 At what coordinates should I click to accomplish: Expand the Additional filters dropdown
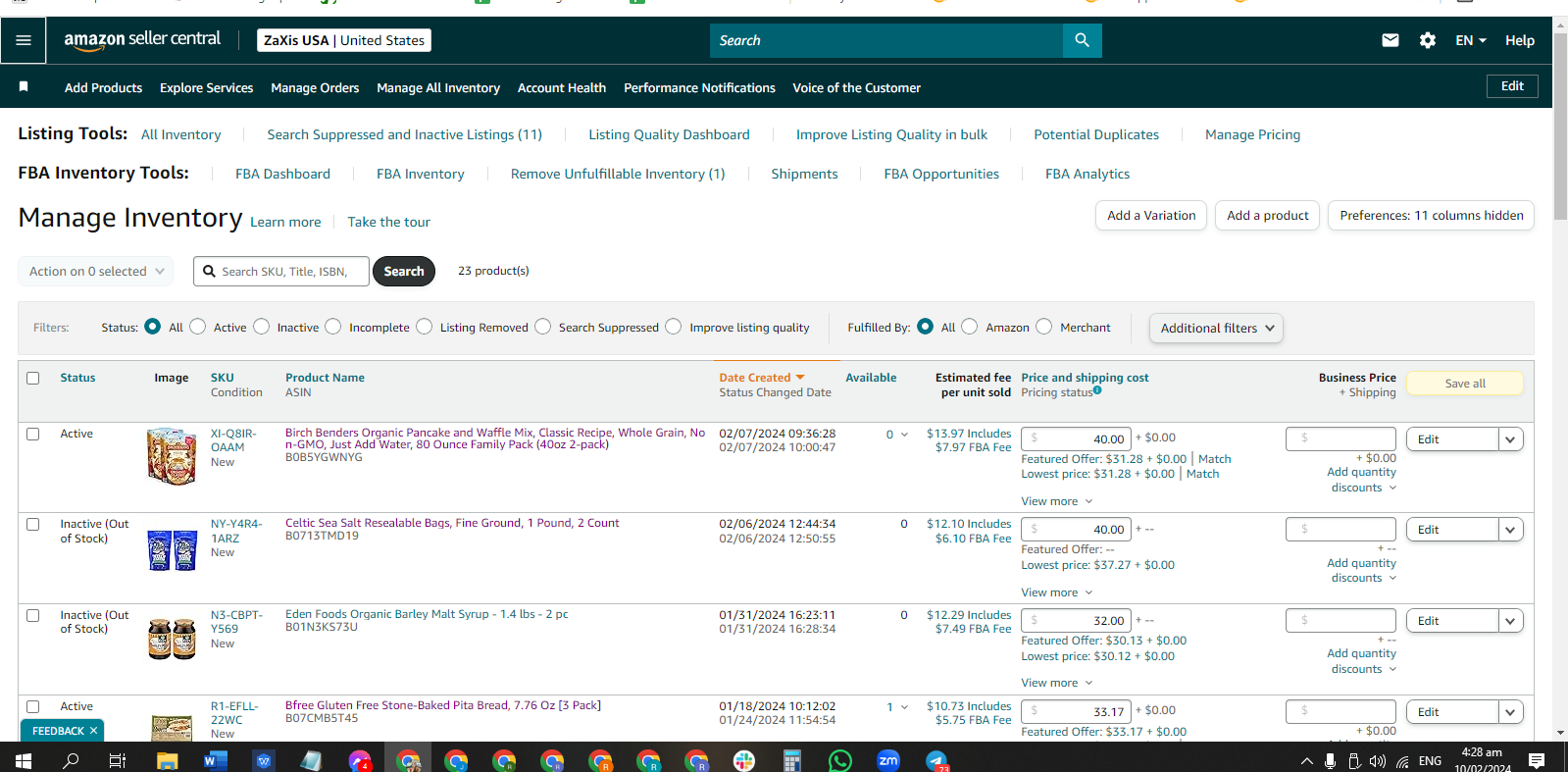[1216, 328]
